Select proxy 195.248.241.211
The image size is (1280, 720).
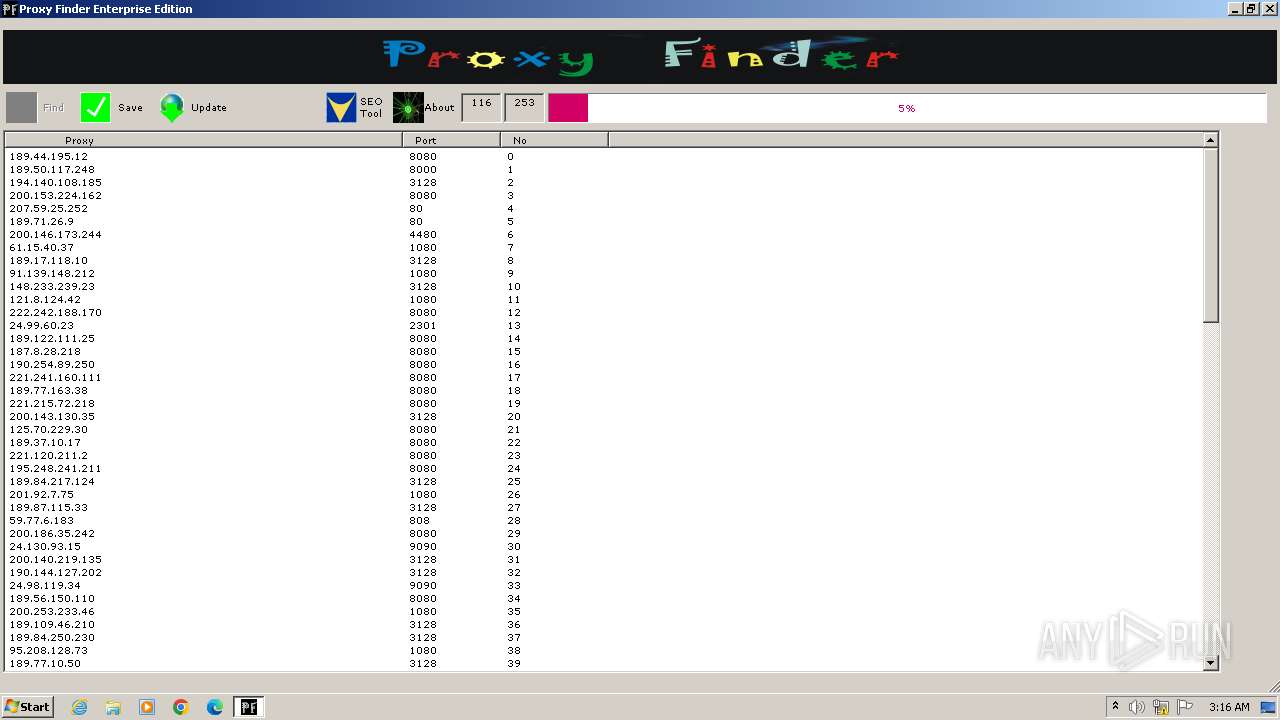55,469
